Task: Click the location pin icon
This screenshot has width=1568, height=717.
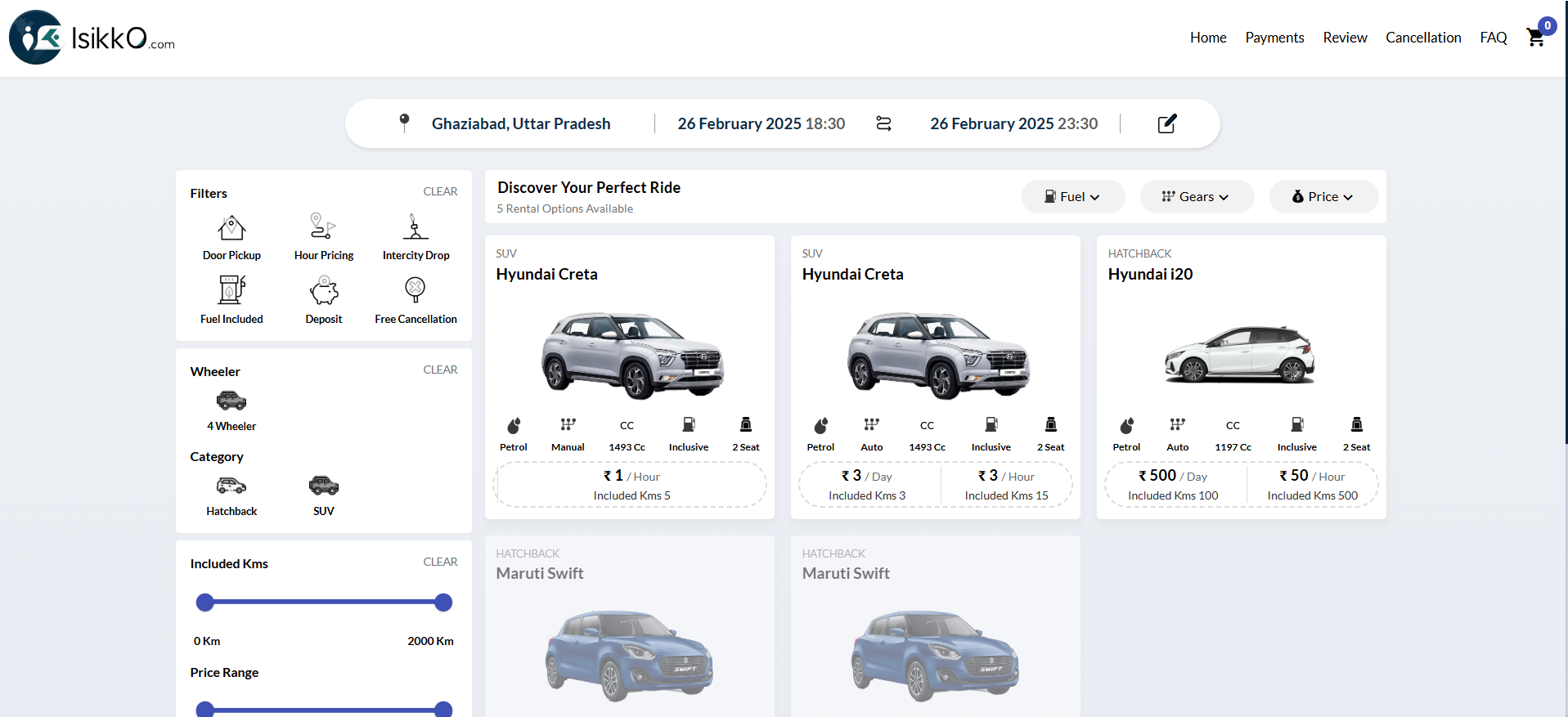Action: [404, 123]
